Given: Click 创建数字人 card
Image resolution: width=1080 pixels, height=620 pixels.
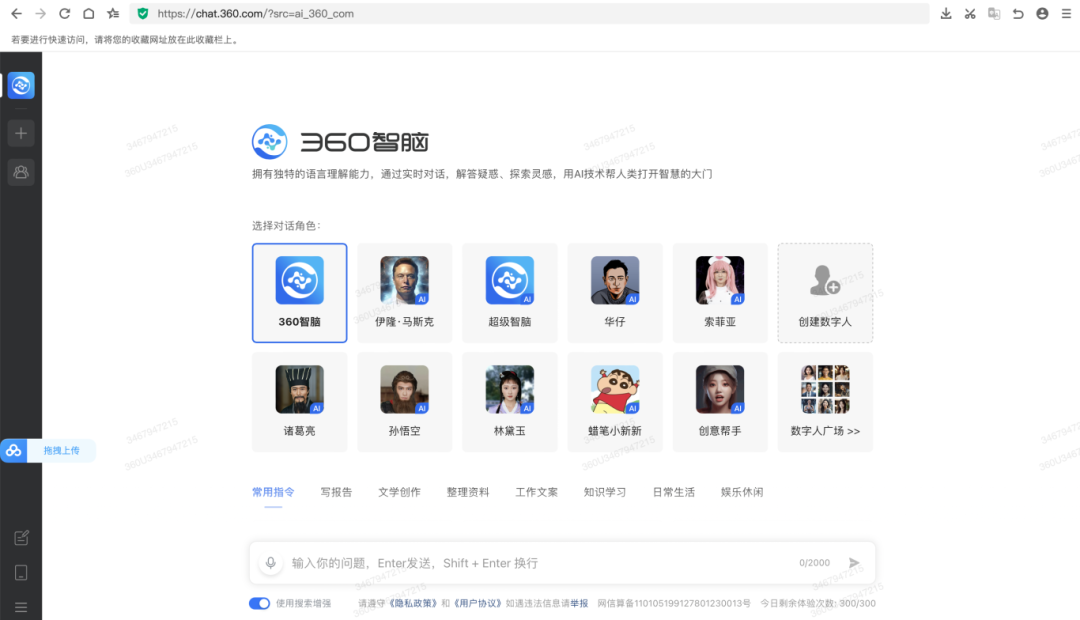Looking at the screenshot, I should click(825, 293).
